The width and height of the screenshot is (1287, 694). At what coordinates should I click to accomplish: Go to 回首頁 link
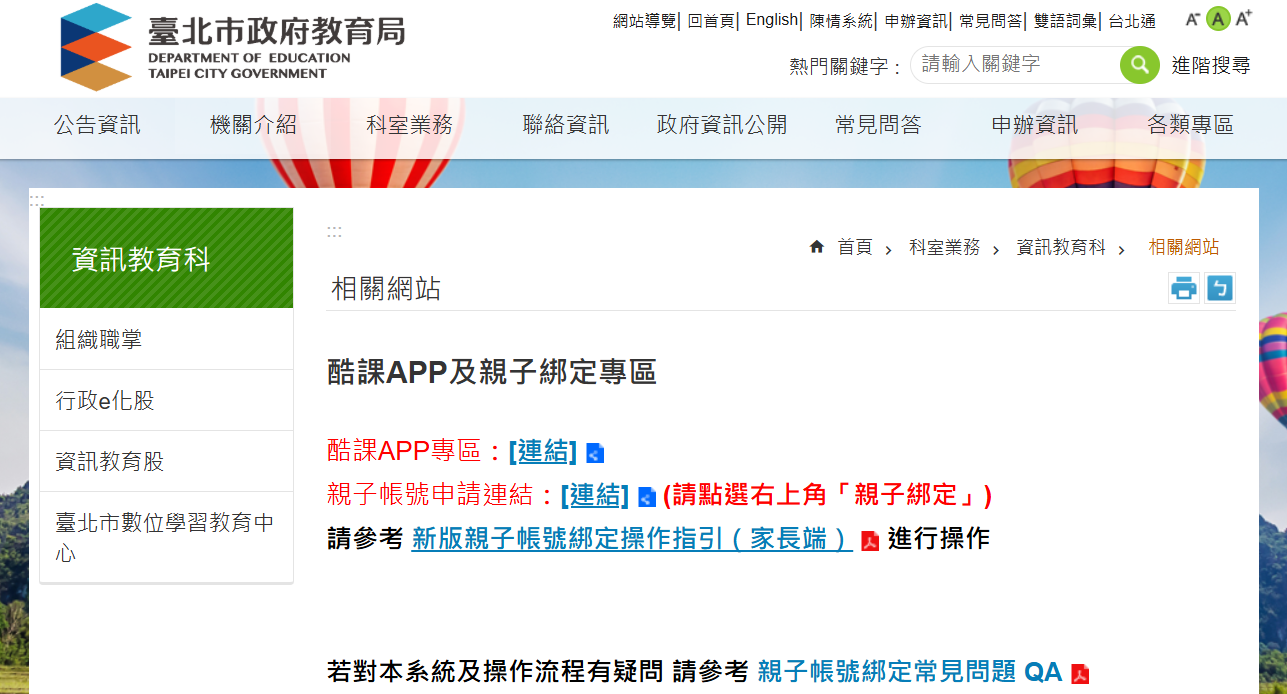point(711,21)
